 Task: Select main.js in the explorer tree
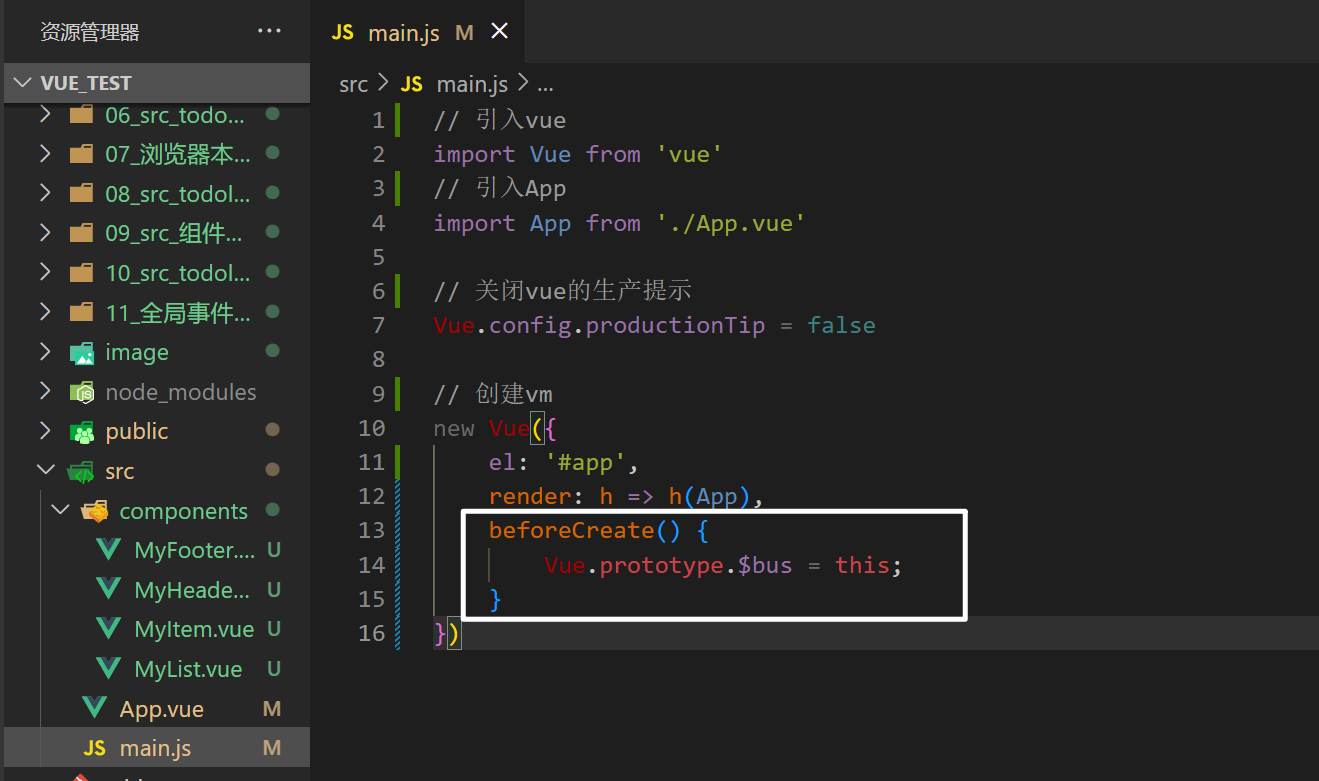[x=157, y=748]
